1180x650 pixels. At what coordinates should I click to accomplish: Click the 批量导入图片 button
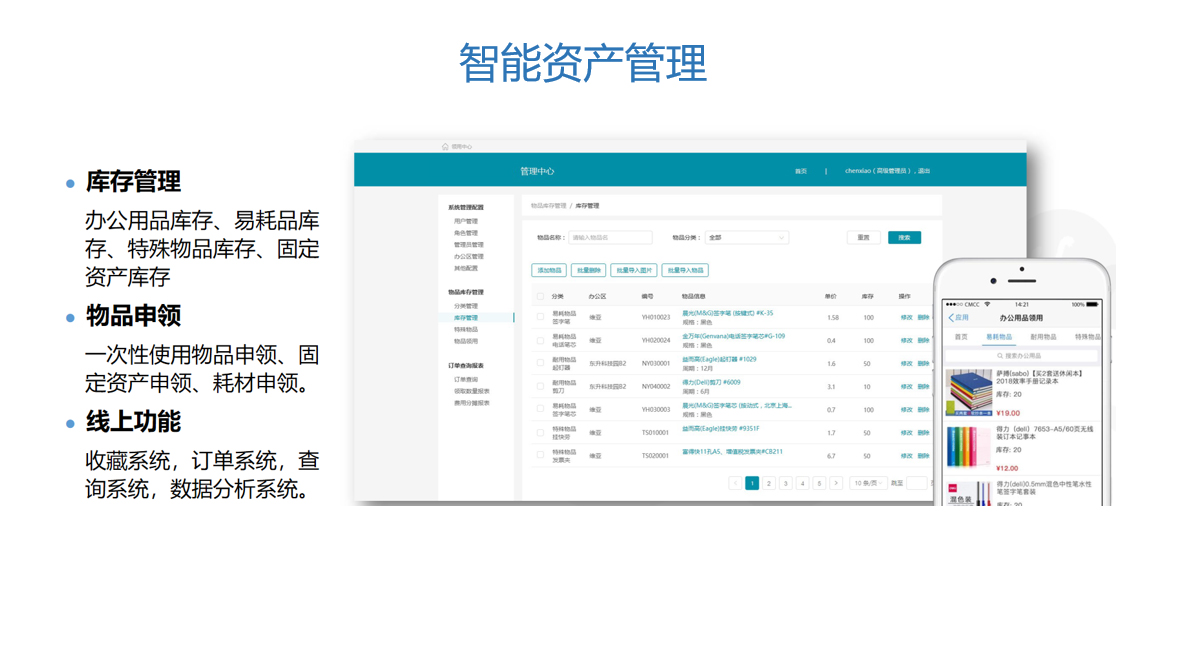click(633, 270)
